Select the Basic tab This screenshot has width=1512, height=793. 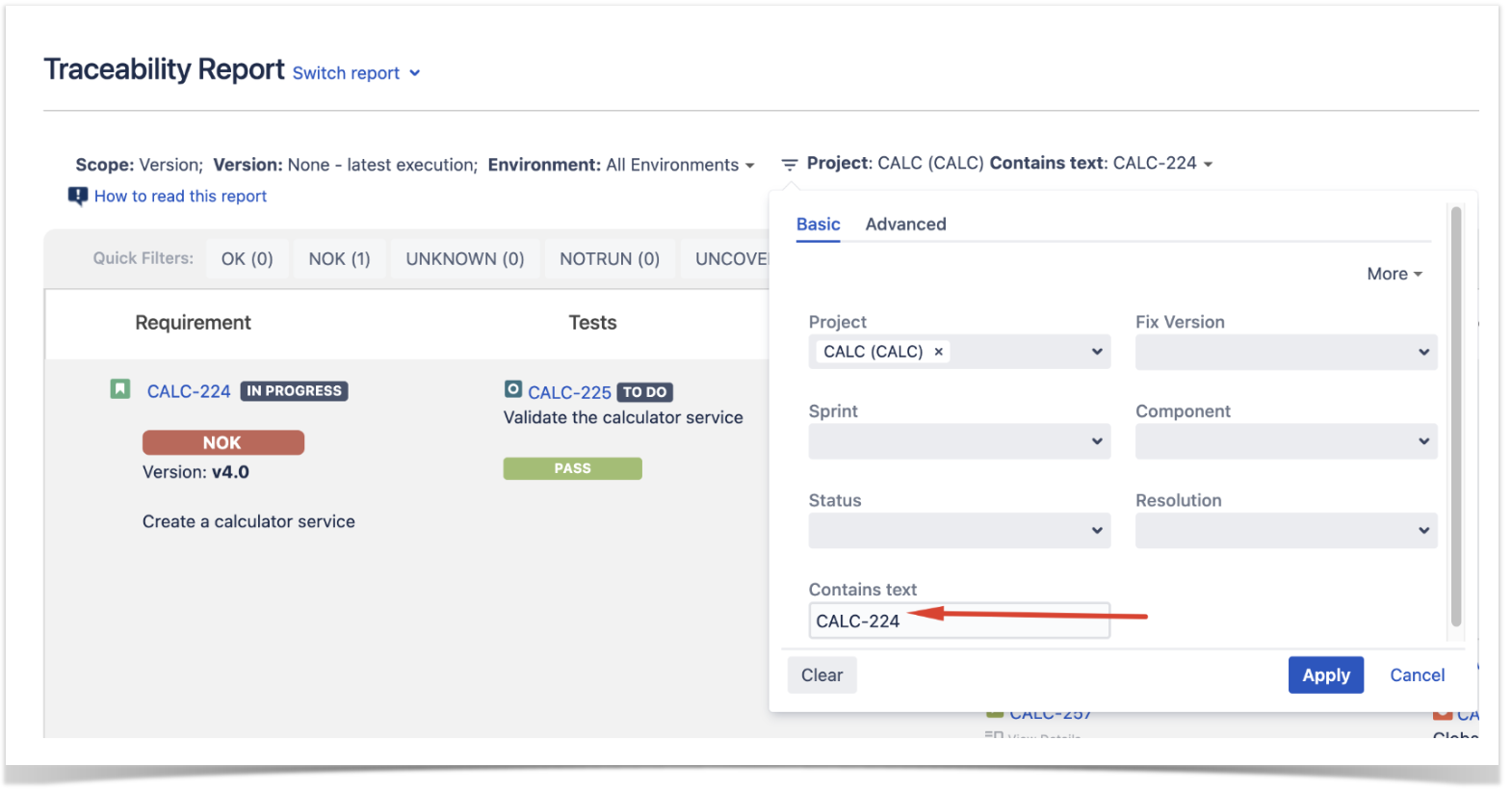[x=818, y=225]
